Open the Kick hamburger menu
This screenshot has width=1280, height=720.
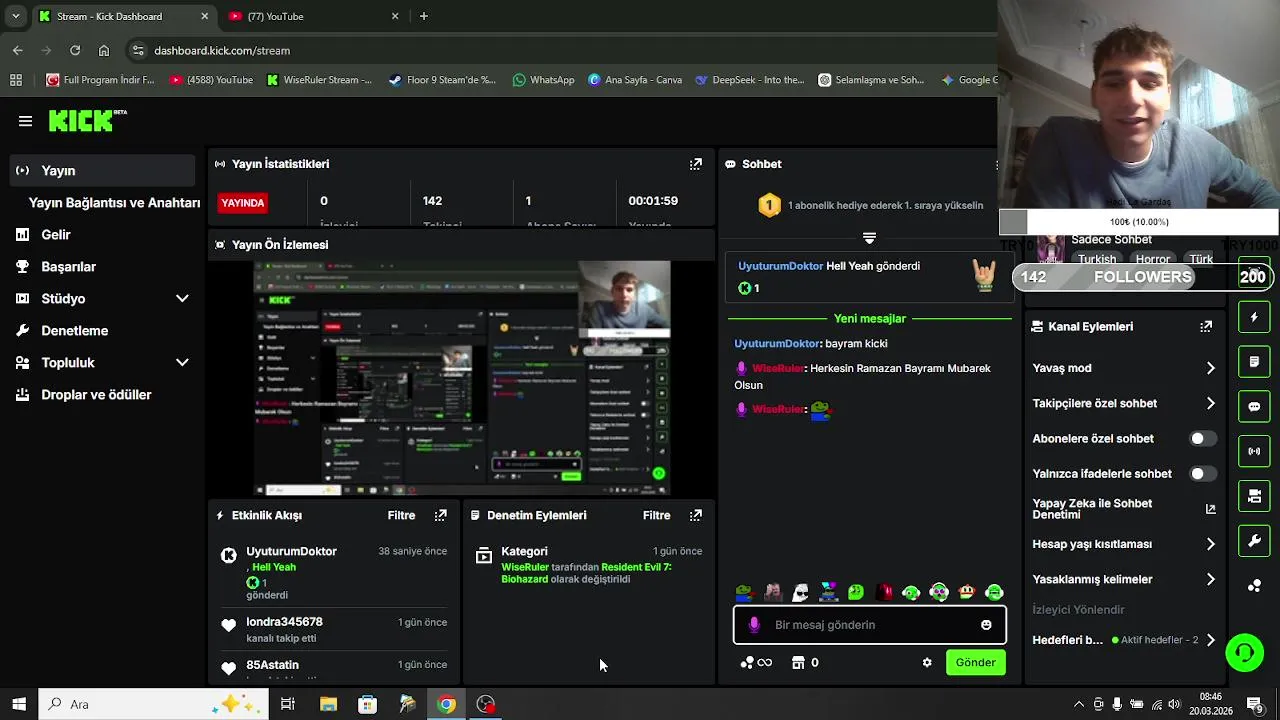(x=25, y=121)
